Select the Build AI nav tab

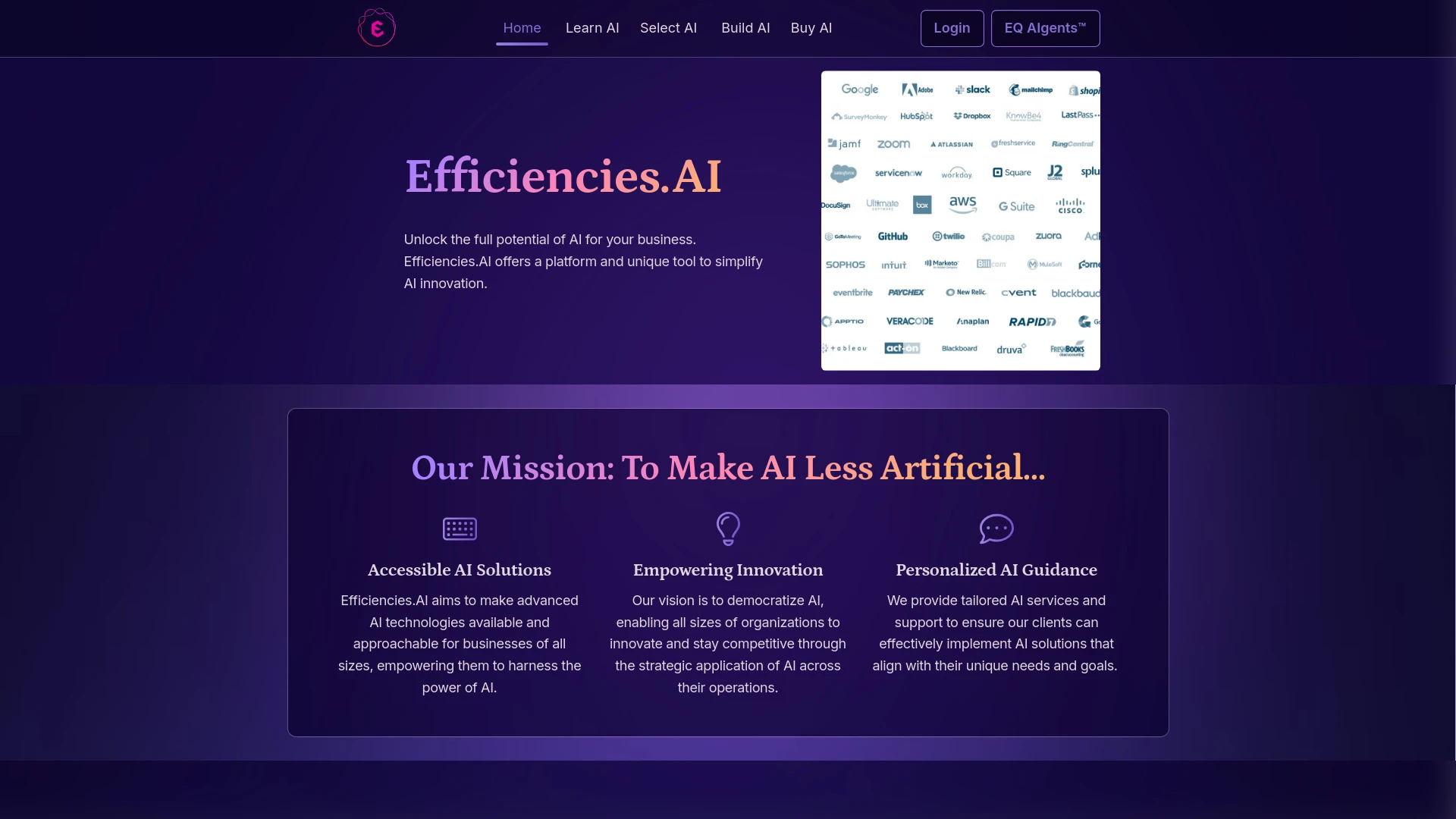(x=746, y=27)
